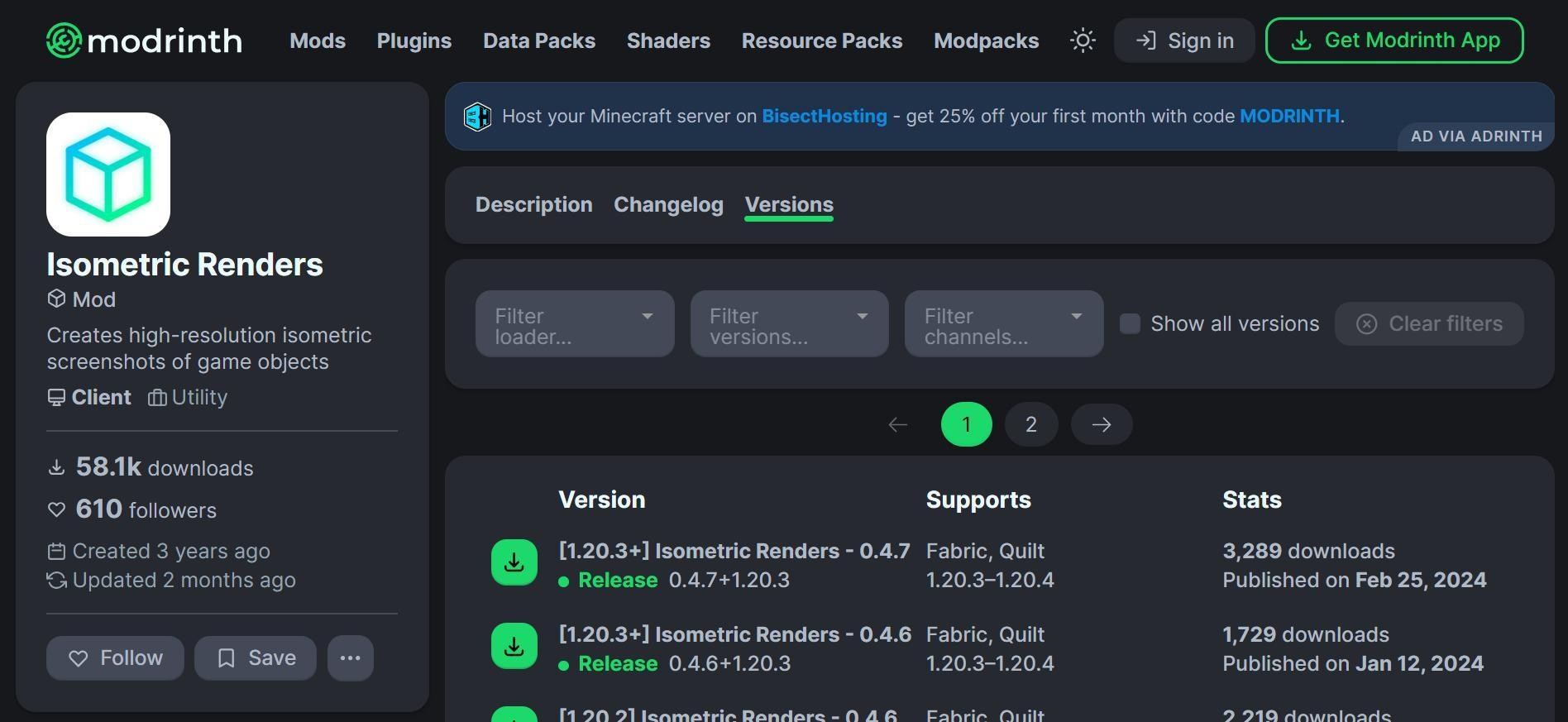This screenshot has height=722, width=1568.
Task: Open the three-dots more options menu
Action: pyautogui.click(x=350, y=658)
